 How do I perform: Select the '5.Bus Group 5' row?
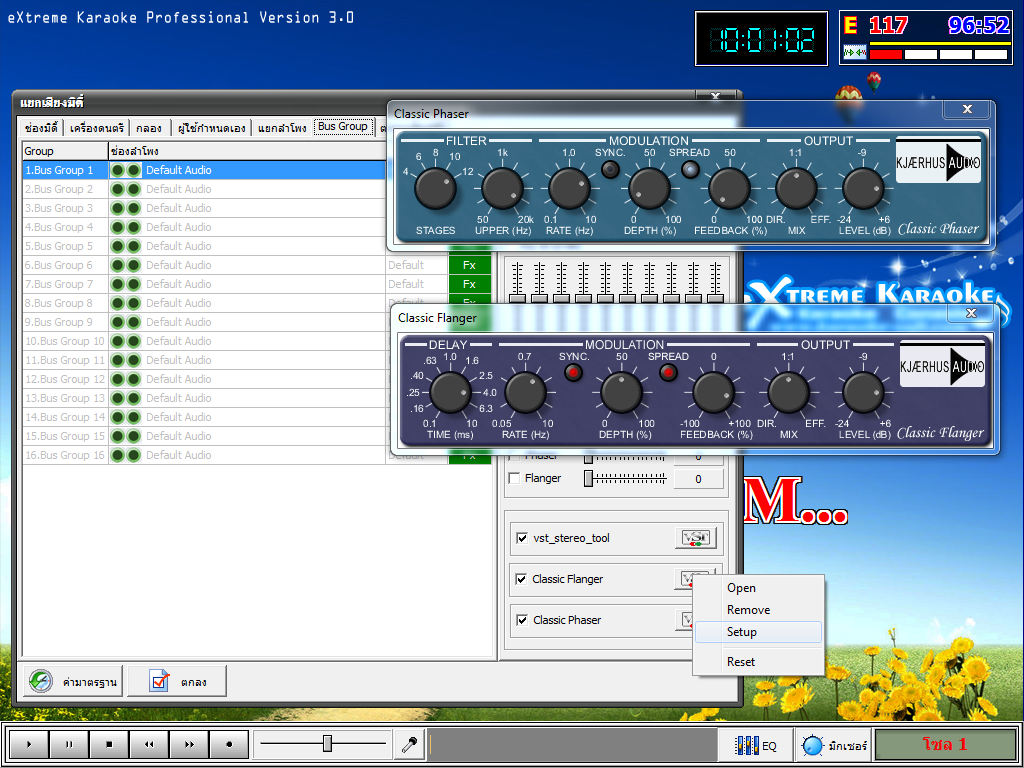[x=204, y=246]
